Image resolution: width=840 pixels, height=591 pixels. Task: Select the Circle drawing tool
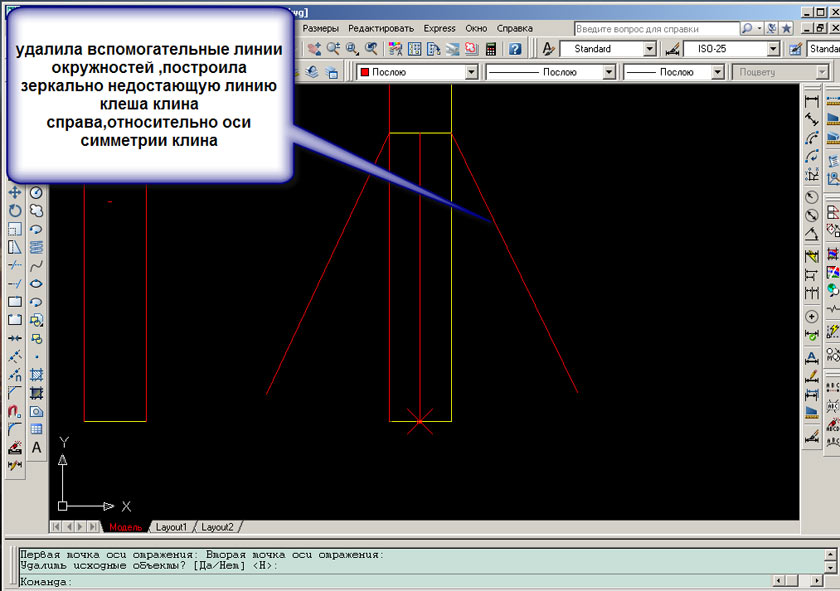[36, 192]
